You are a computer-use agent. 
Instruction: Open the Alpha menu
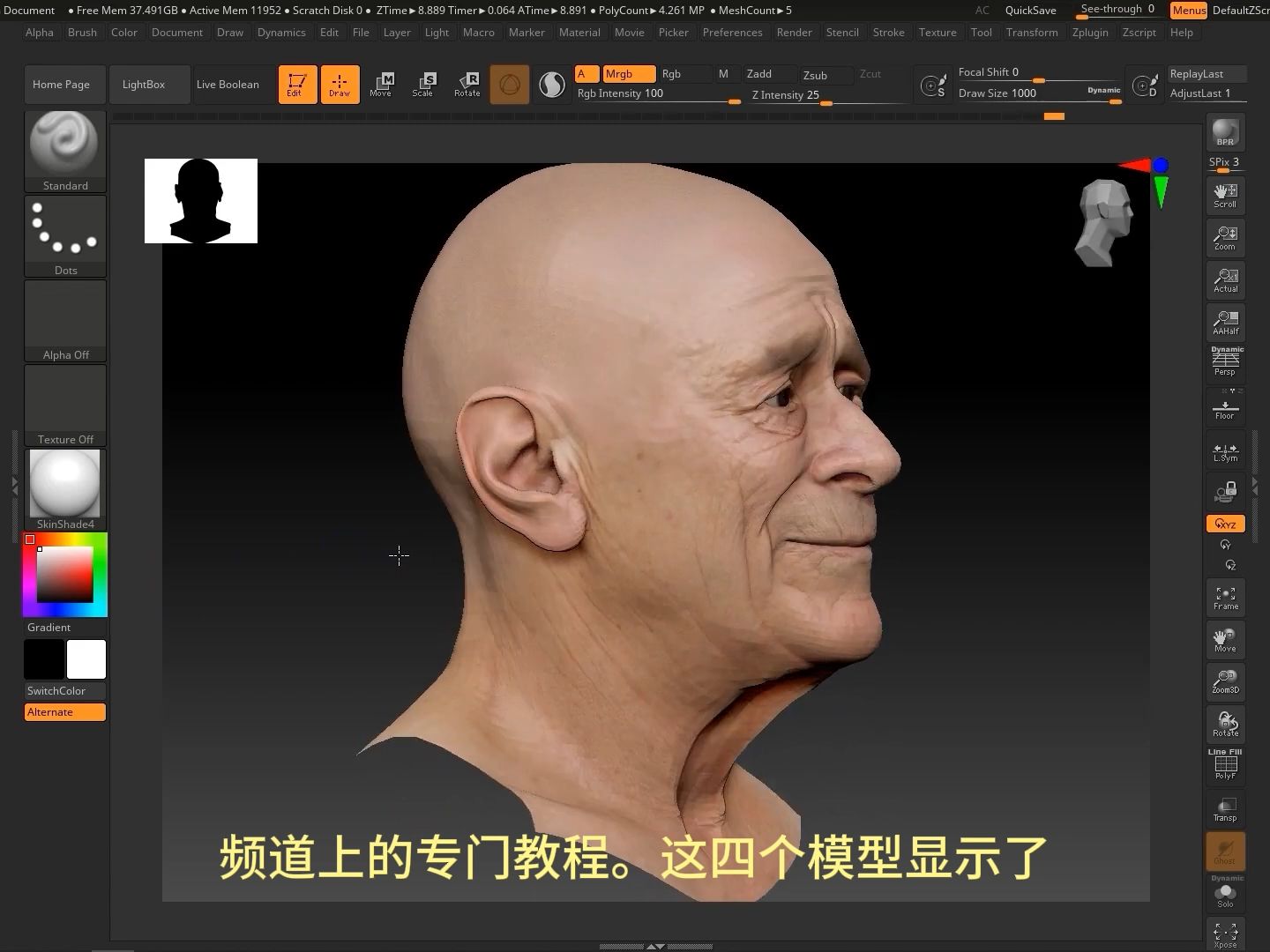pos(40,33)
